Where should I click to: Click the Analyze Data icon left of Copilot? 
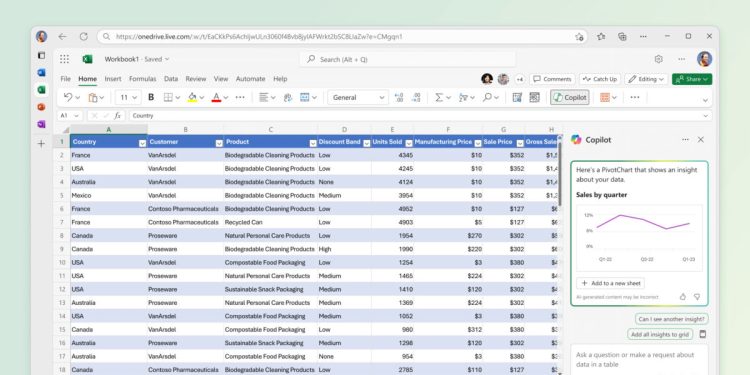tap(517, 98)
